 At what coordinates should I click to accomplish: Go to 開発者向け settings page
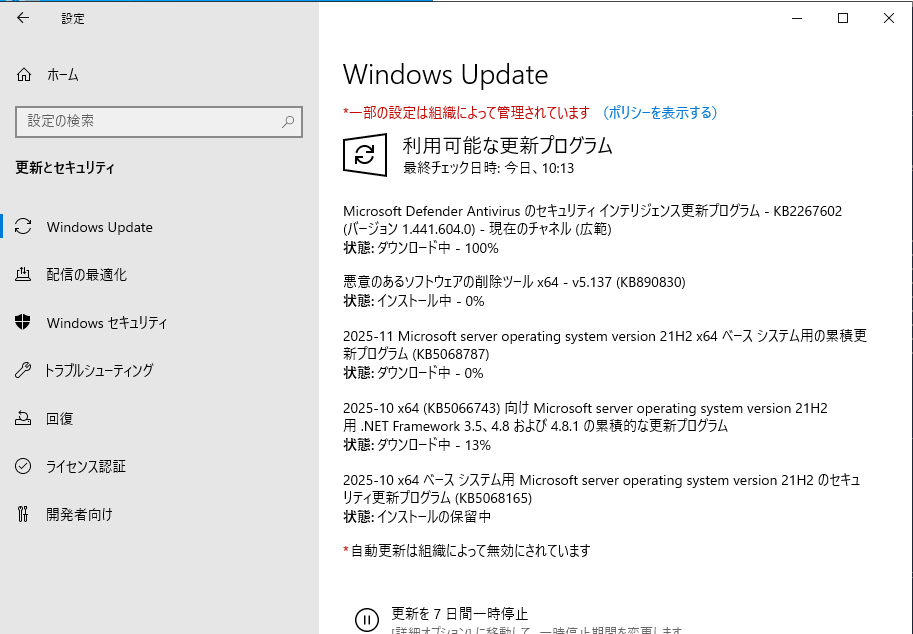[x=79, y=515]
